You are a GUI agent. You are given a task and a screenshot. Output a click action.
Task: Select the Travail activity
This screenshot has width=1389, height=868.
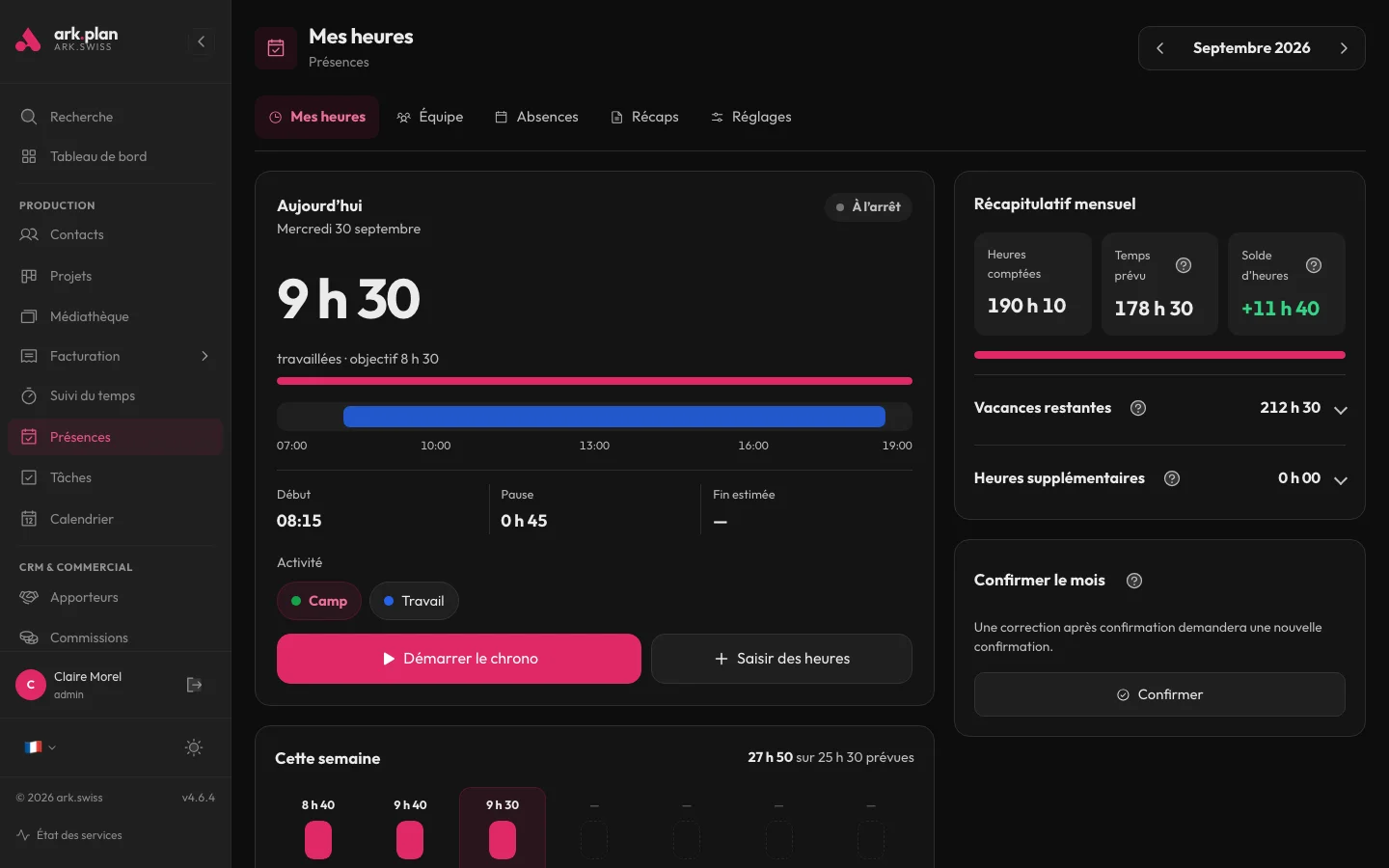point(414,601)
